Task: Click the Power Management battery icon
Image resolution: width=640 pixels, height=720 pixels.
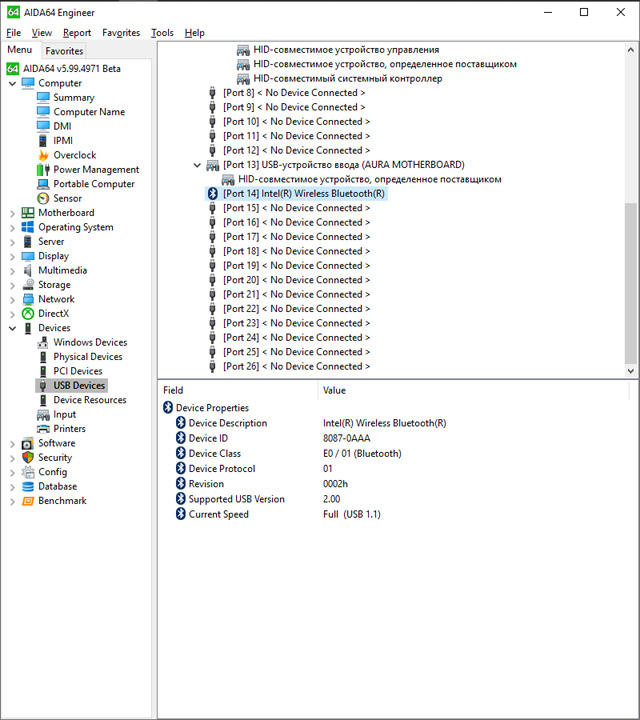Action: (x=43, y=169)
